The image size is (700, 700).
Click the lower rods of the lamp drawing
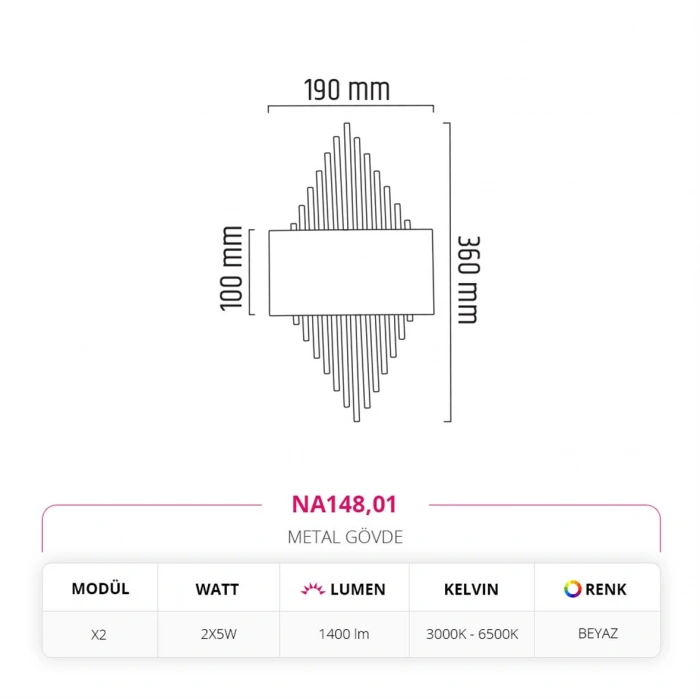click(350, 365)
